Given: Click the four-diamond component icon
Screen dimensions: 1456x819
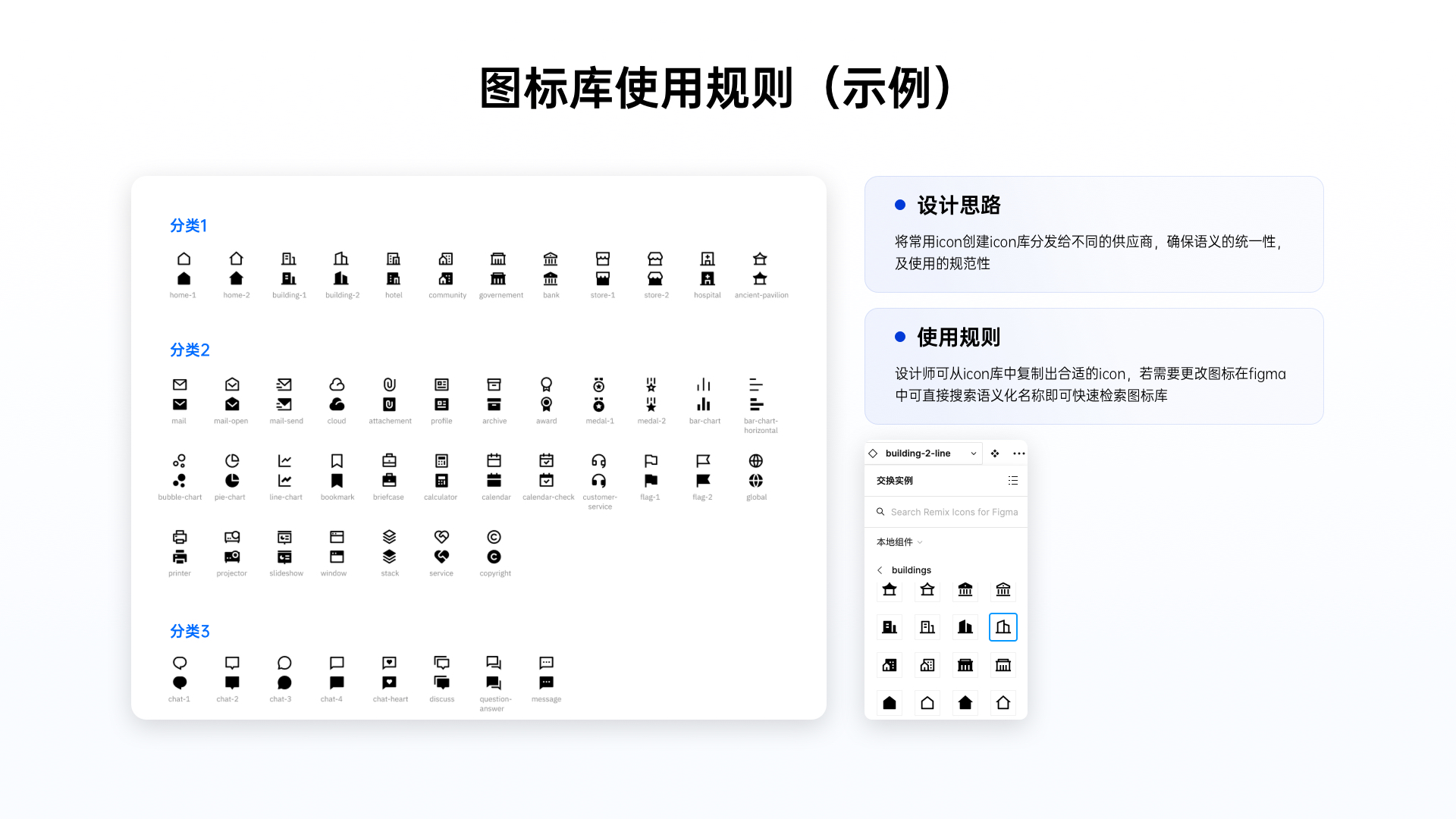Looking at the screenshot, I should (x=995, y=453).
